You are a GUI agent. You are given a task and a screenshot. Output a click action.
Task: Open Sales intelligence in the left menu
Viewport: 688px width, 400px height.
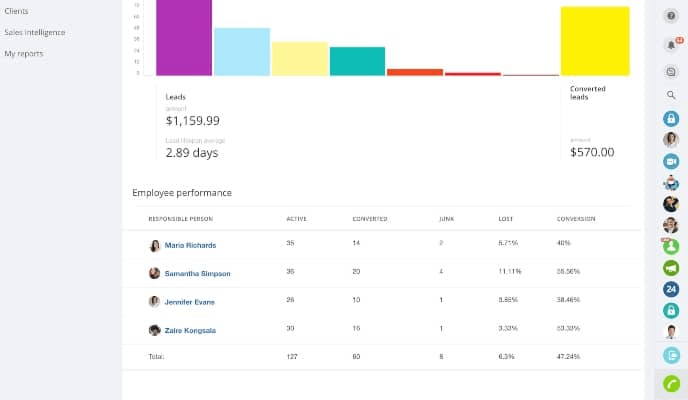point(35,32)
